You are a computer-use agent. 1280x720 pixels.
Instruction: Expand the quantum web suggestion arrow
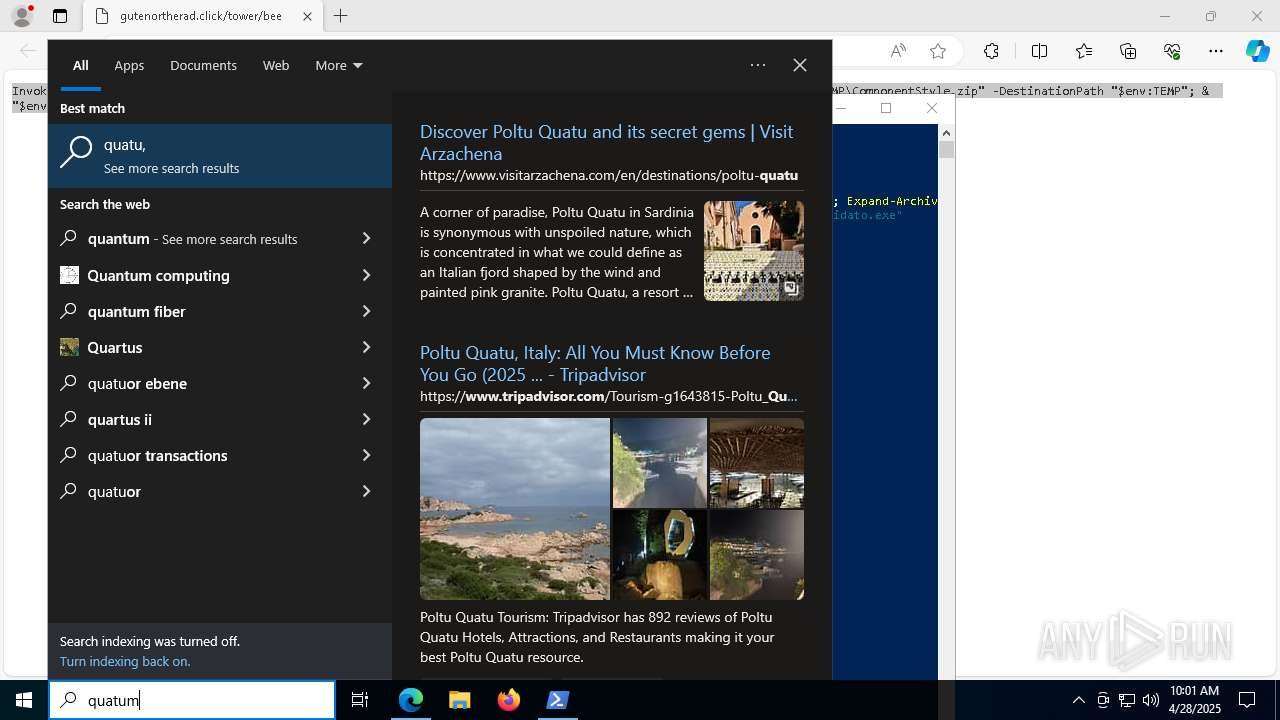point(366,239)
